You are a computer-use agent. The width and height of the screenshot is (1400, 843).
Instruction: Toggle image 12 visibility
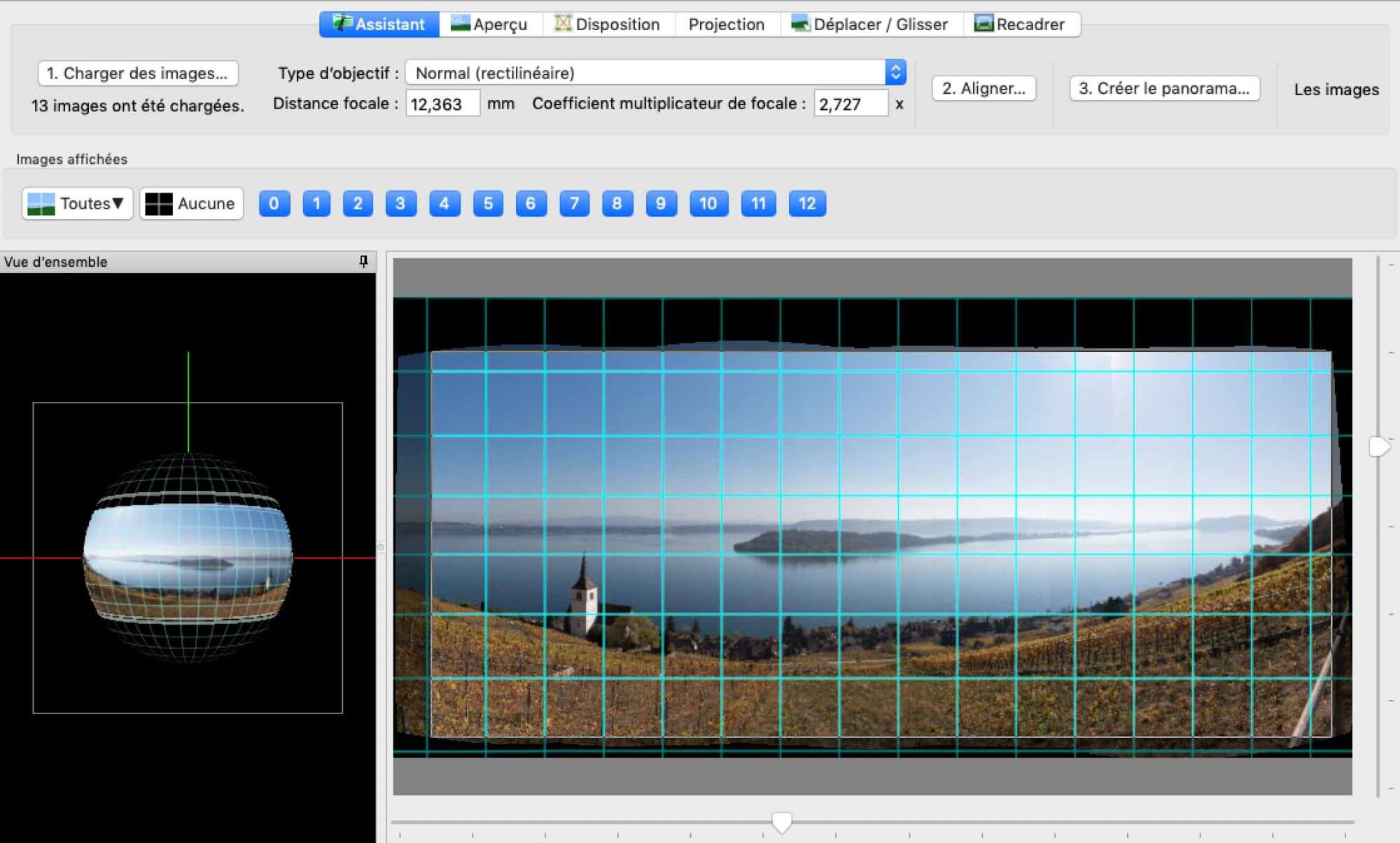click(807, 204)
